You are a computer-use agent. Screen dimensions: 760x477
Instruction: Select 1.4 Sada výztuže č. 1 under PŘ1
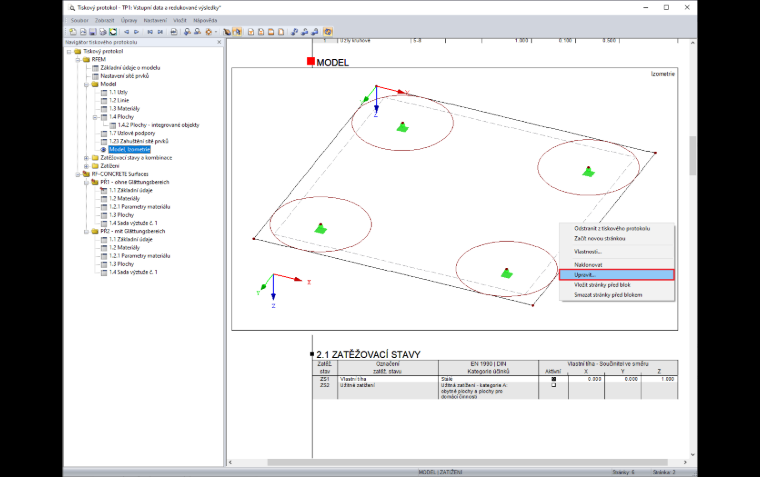[x=133, y=223]
